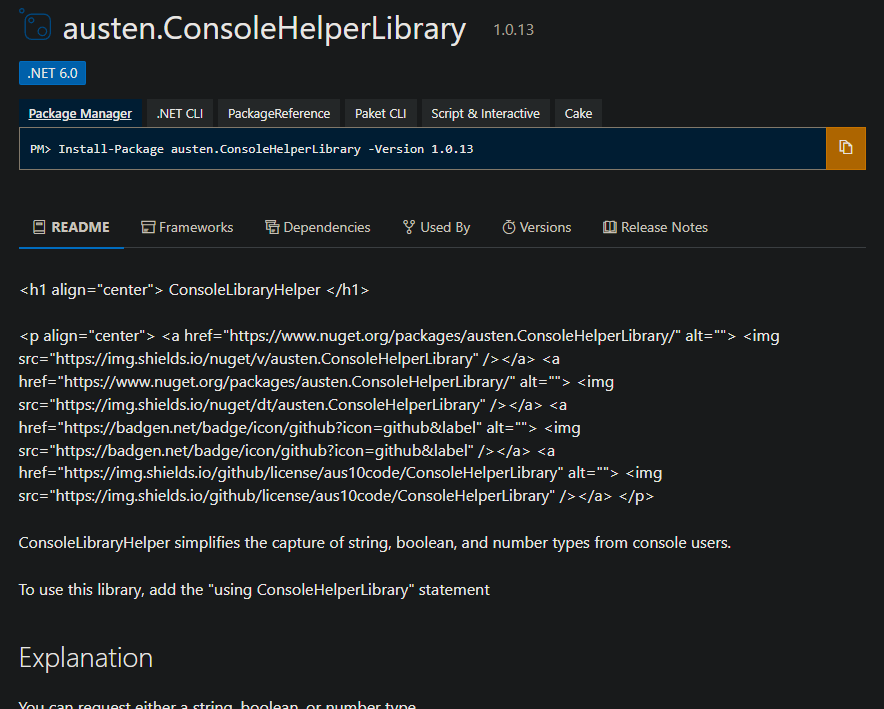Select the Paket CLI tab
884x709 pixels.
point(380,113)
